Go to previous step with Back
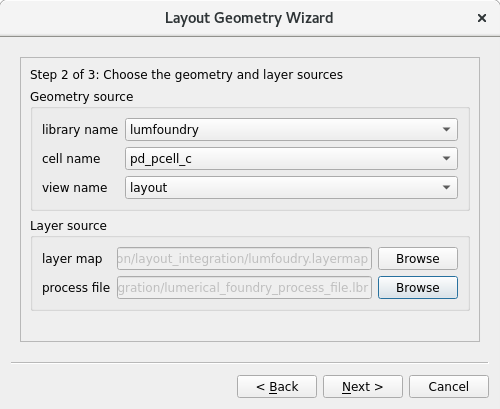Viewport: 500px width, 409px height. [x=277, y=387]
